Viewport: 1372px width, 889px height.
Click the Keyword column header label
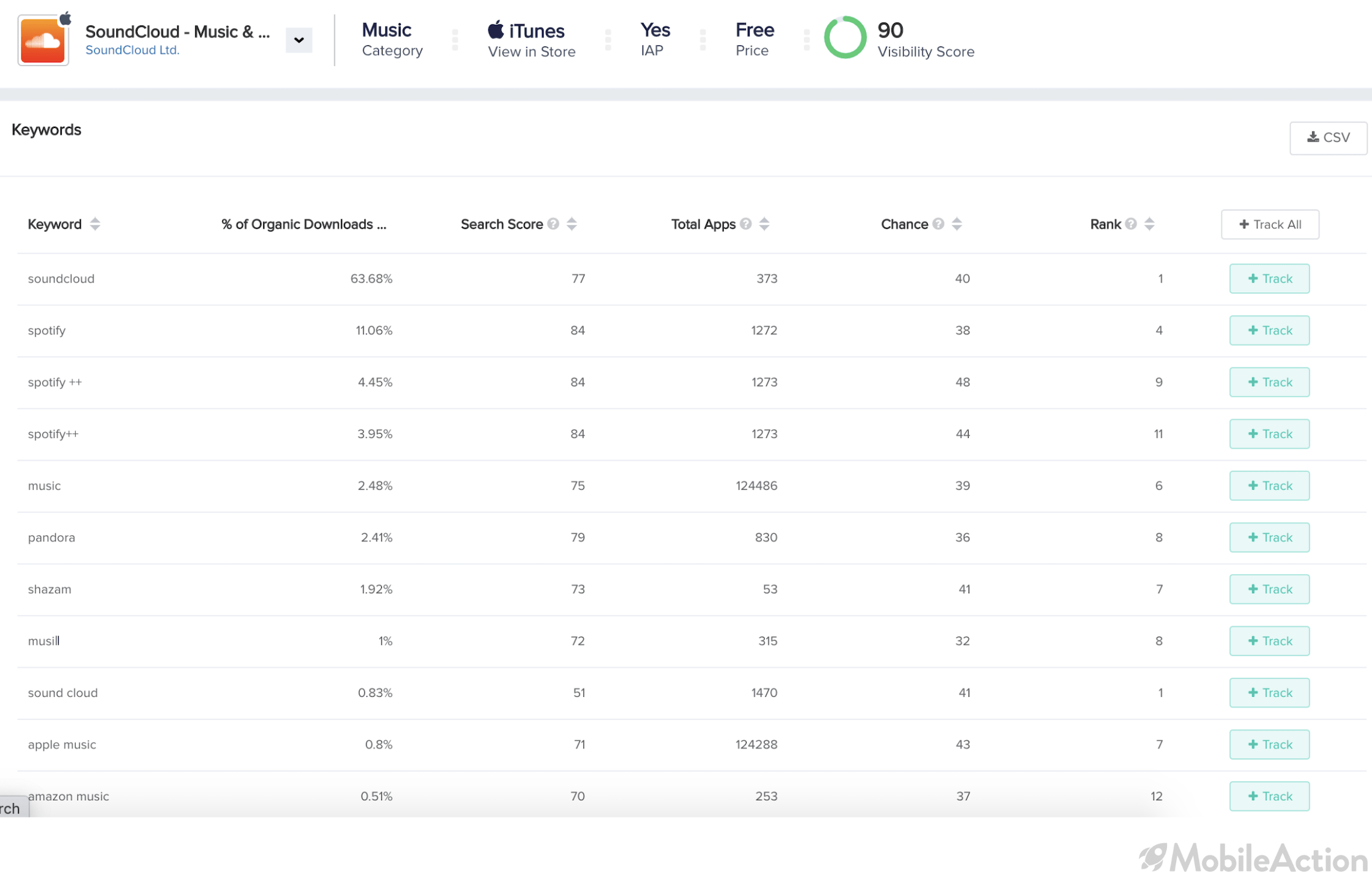pyautogui.click(x=54, y=224)
